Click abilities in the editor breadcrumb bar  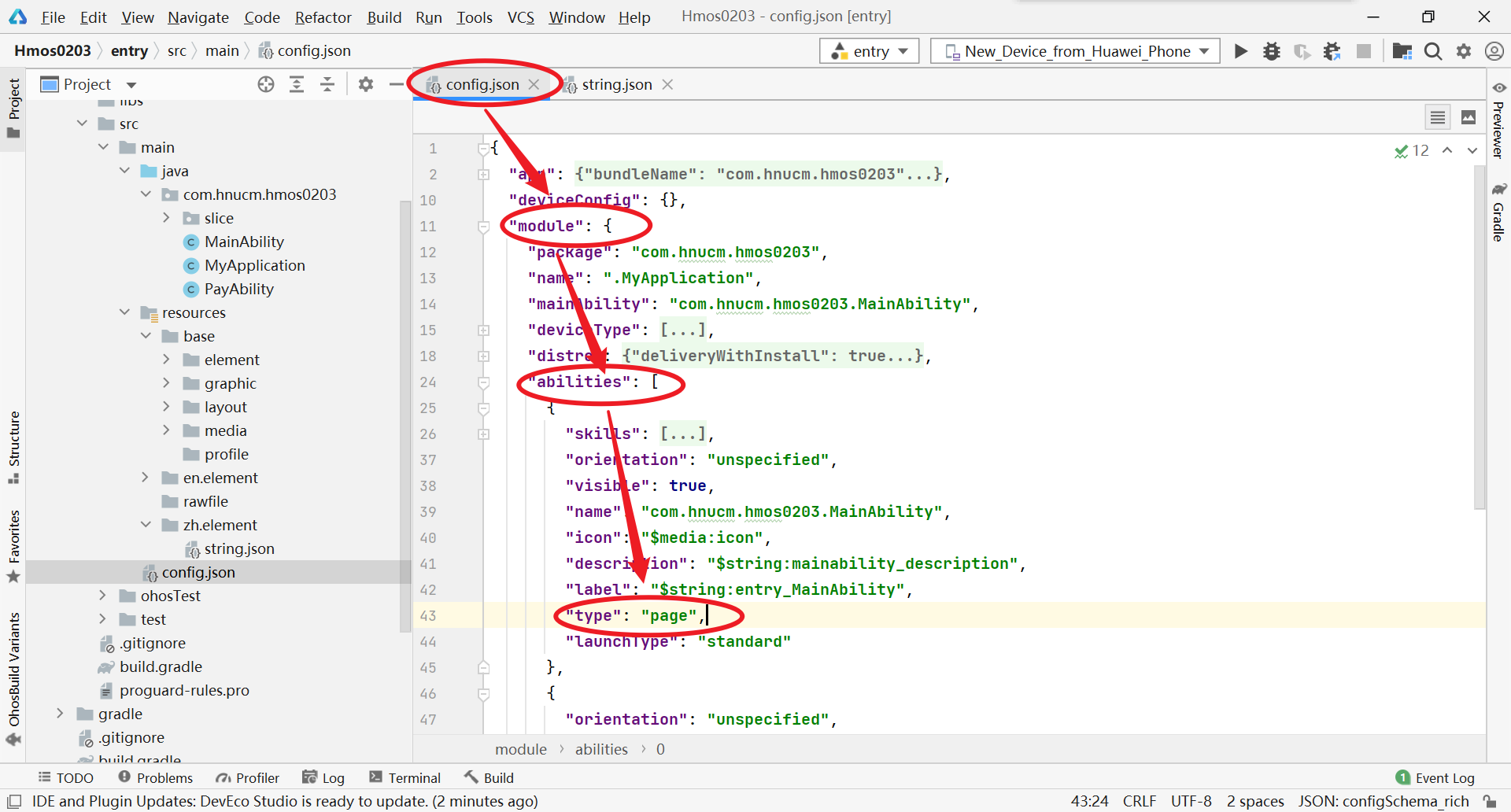(x=601, y=749)
